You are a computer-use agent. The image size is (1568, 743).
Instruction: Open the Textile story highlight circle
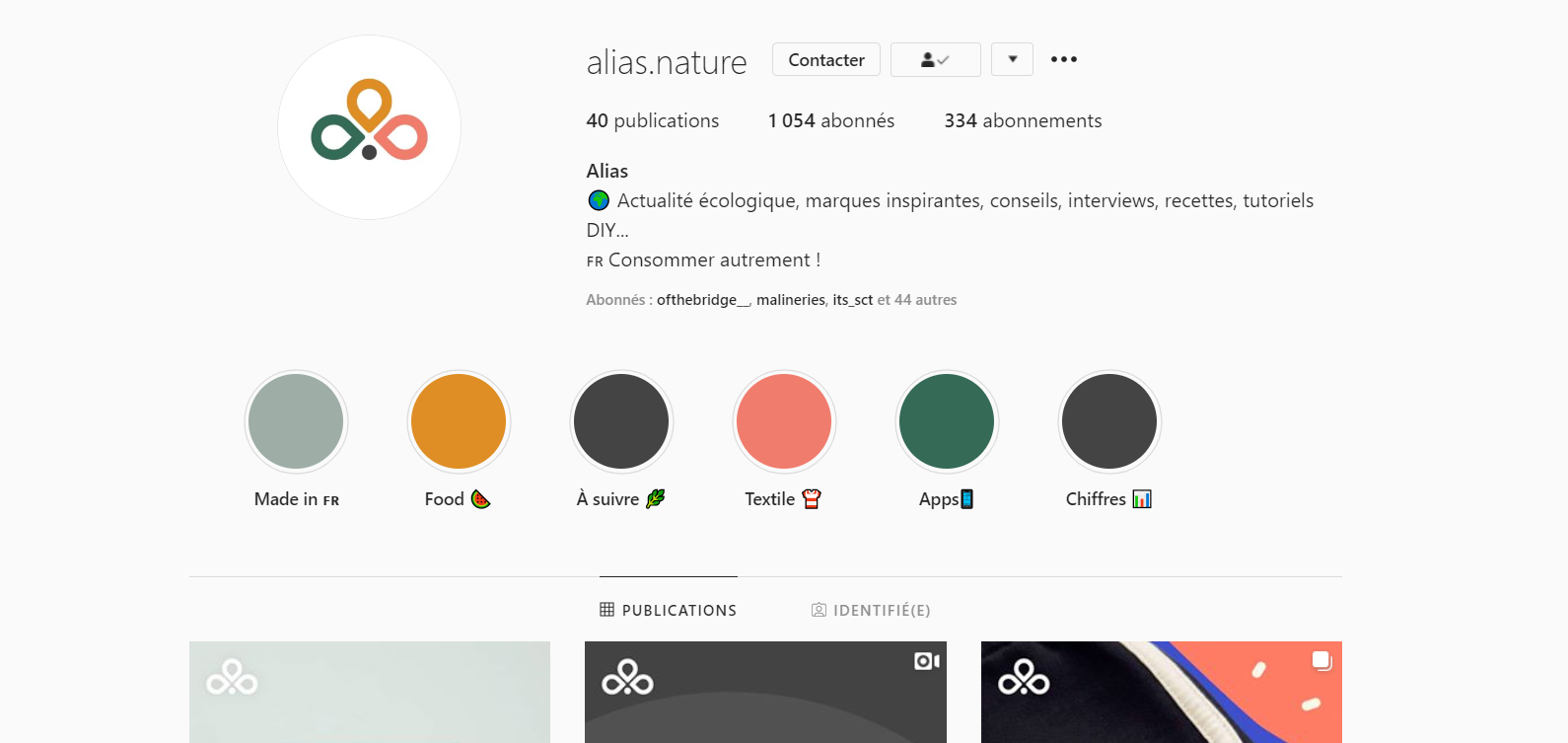coord(784,421)
